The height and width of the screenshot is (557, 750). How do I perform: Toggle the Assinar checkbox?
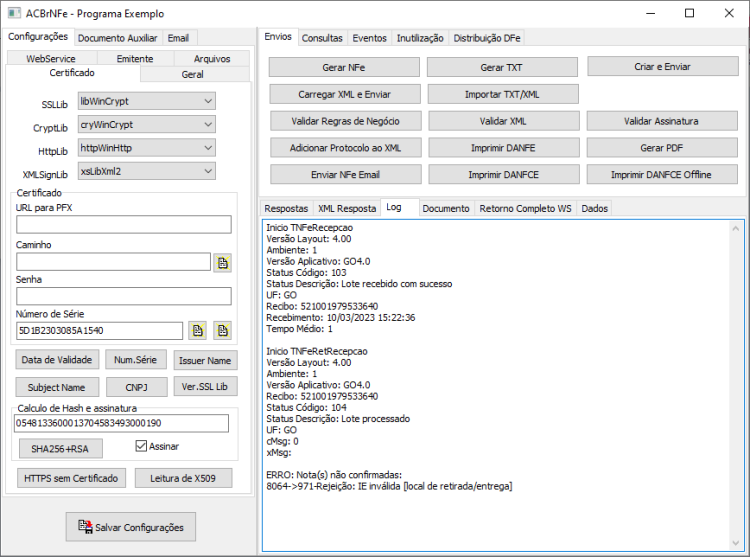coord(141,446)
